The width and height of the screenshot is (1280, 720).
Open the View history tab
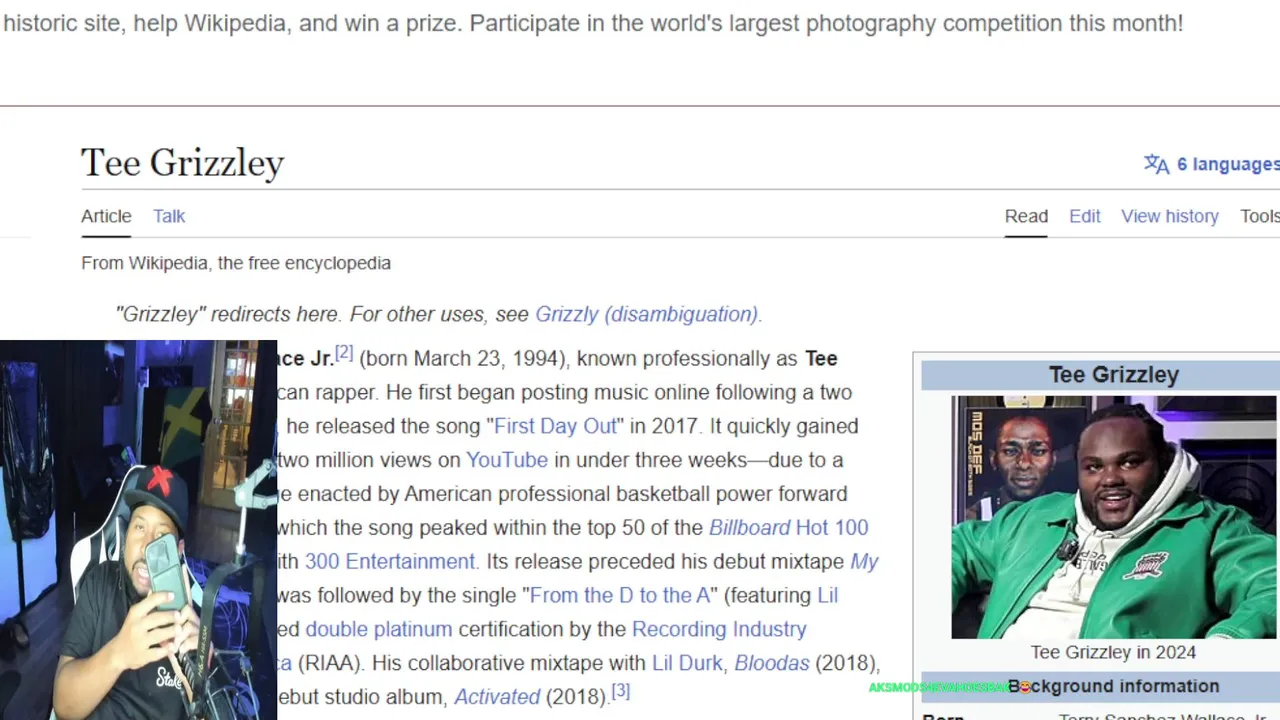pyautogui.click(x=1170, y=216)
